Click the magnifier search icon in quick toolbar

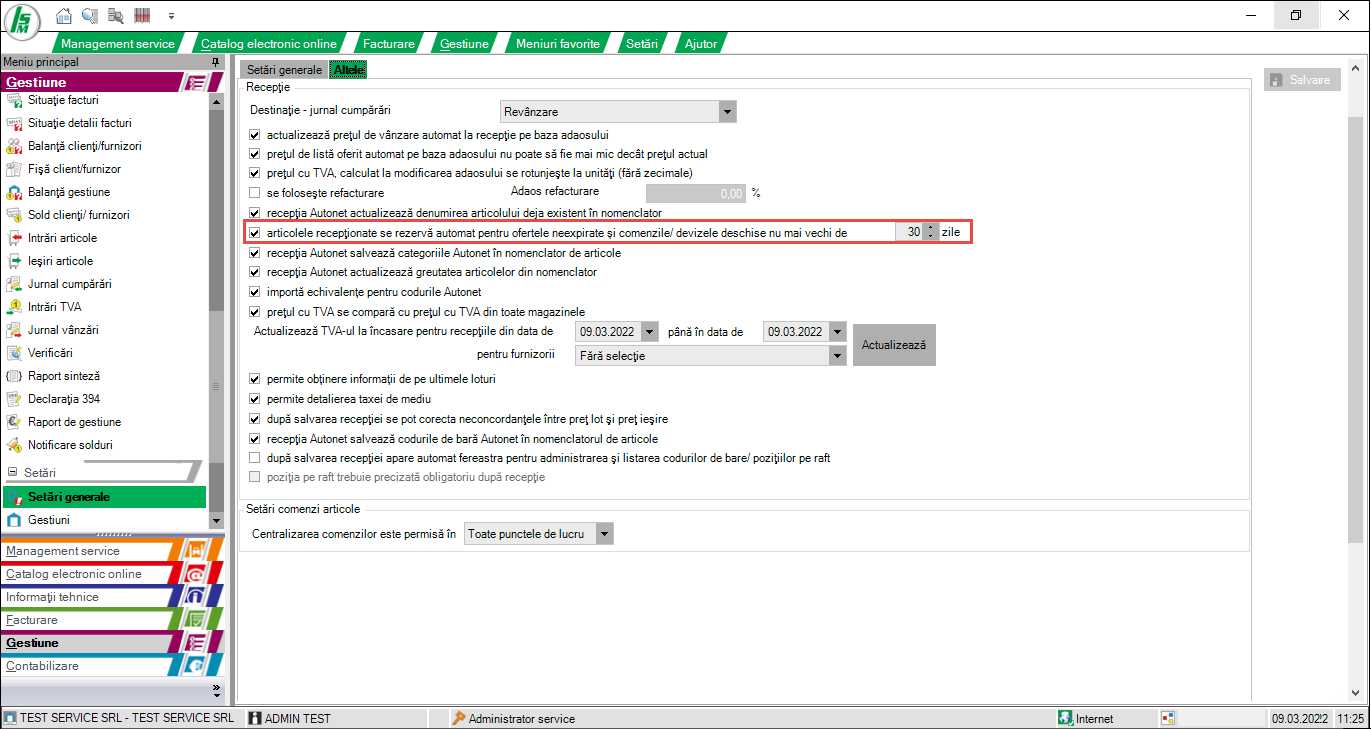click(x=90, y=16)
